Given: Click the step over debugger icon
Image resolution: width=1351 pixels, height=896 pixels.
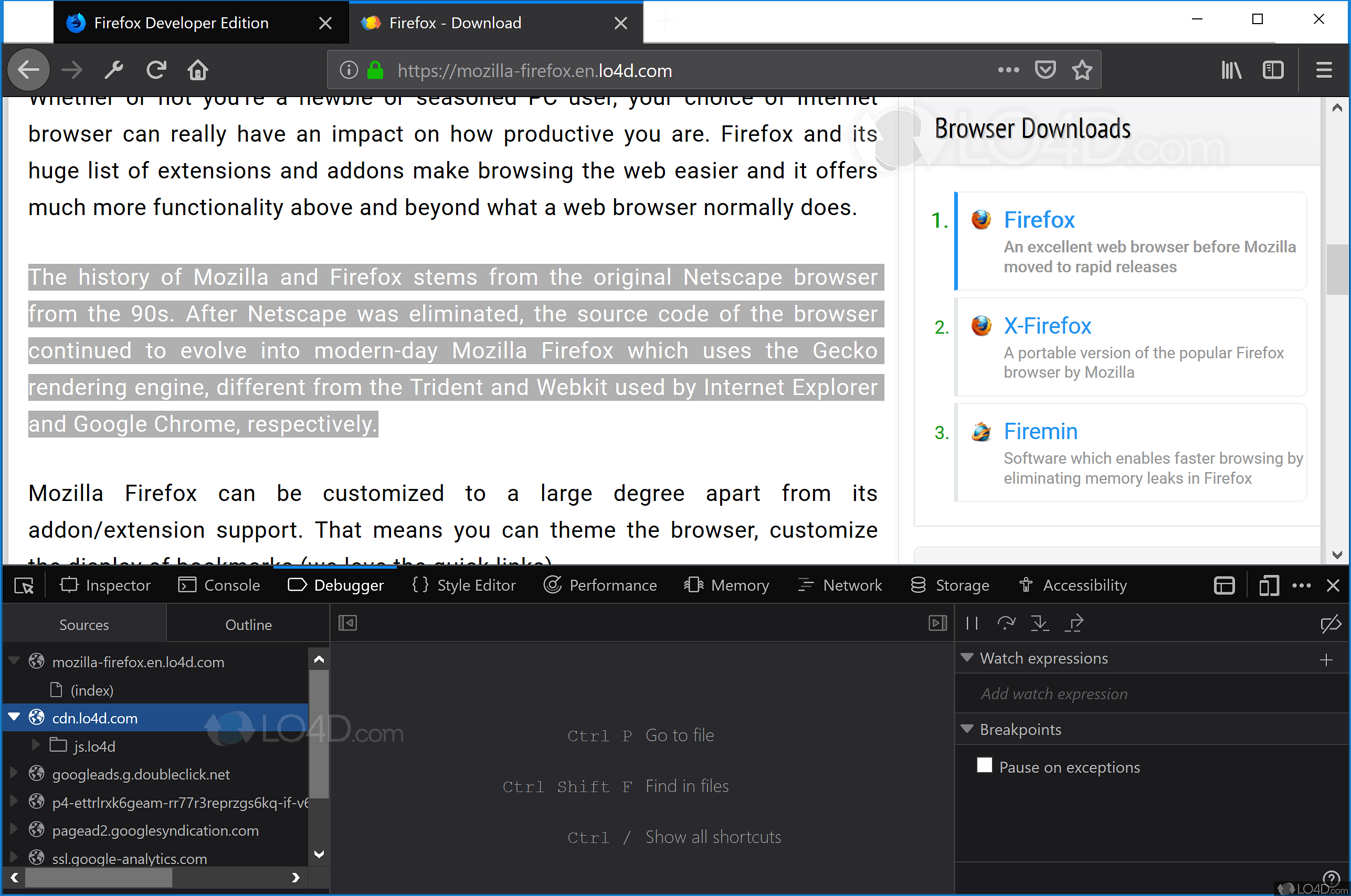Looking at the screenshot, I should pyautogui.click(x=1006, y=623).
